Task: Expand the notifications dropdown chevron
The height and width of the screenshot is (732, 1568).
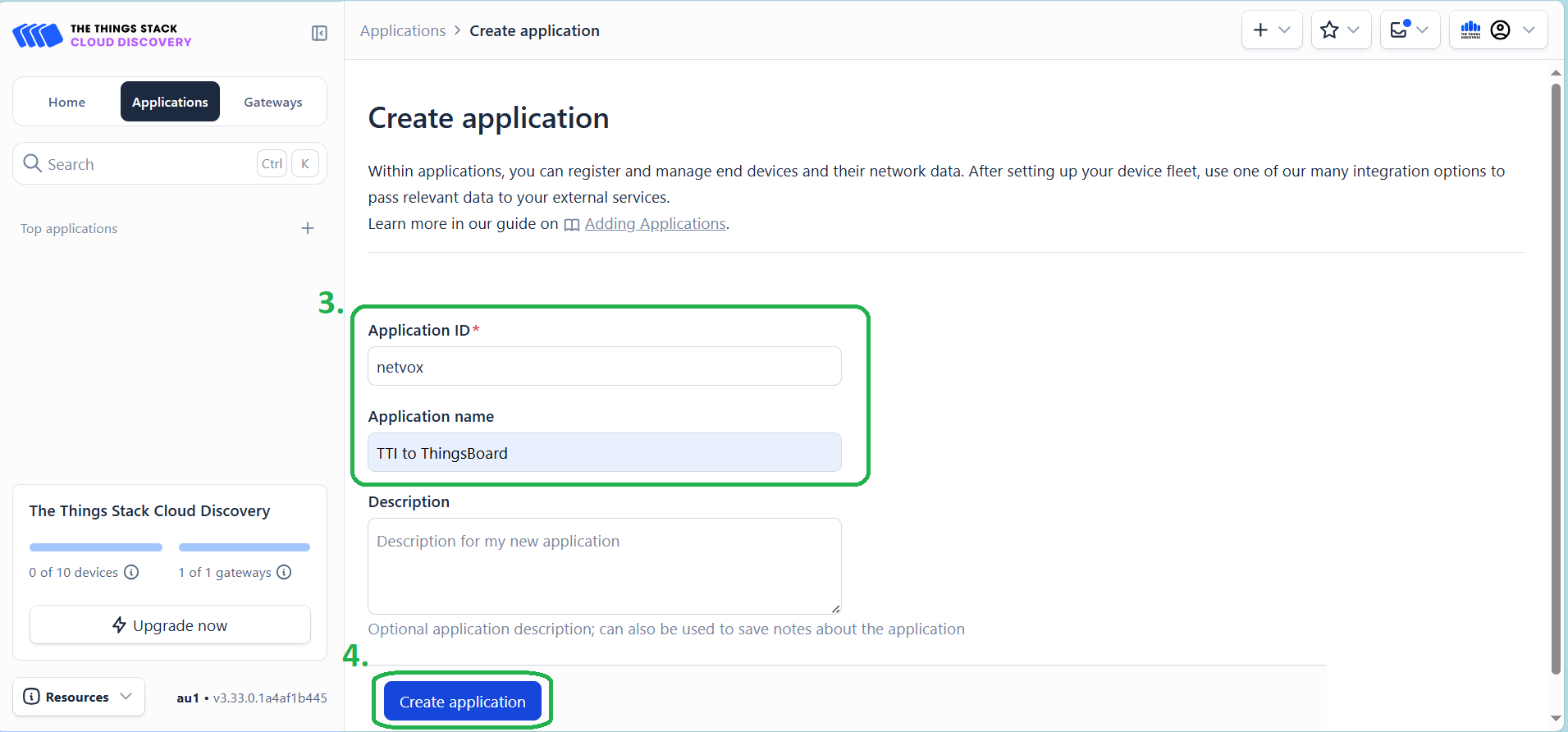Action: (1423, 30)
